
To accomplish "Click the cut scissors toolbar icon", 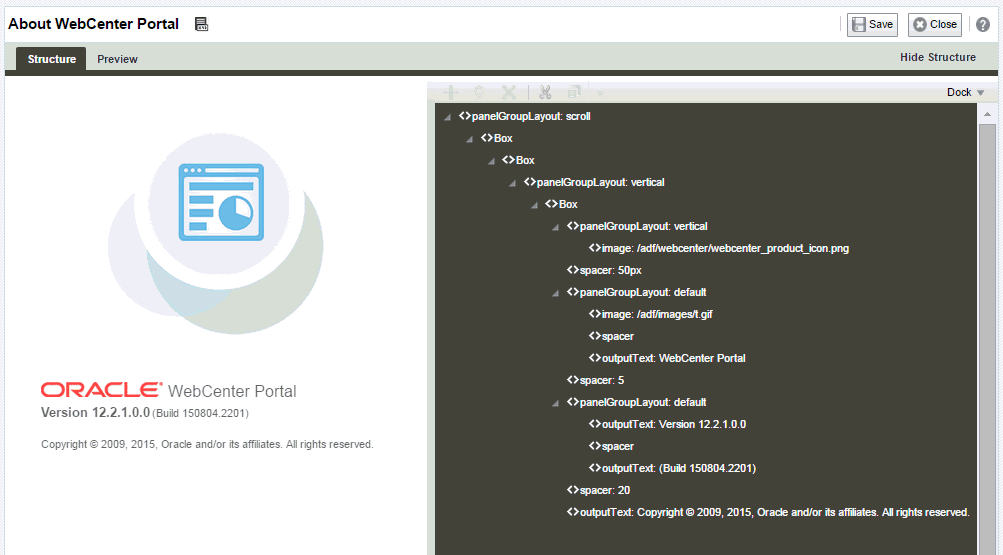I will (545, 92).
